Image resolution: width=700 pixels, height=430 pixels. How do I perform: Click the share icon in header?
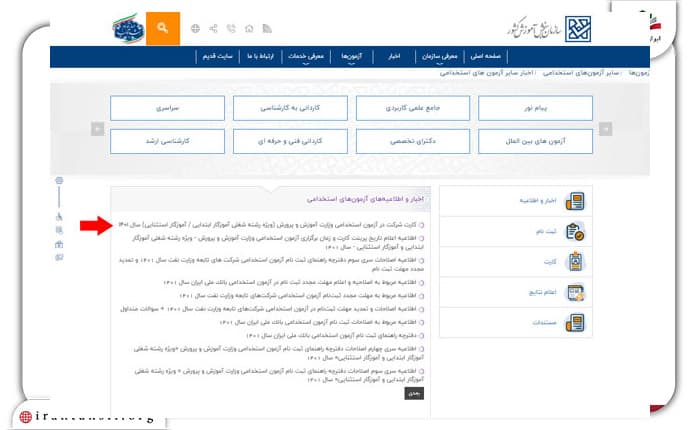pyautogui.click(x=213, y=29)
